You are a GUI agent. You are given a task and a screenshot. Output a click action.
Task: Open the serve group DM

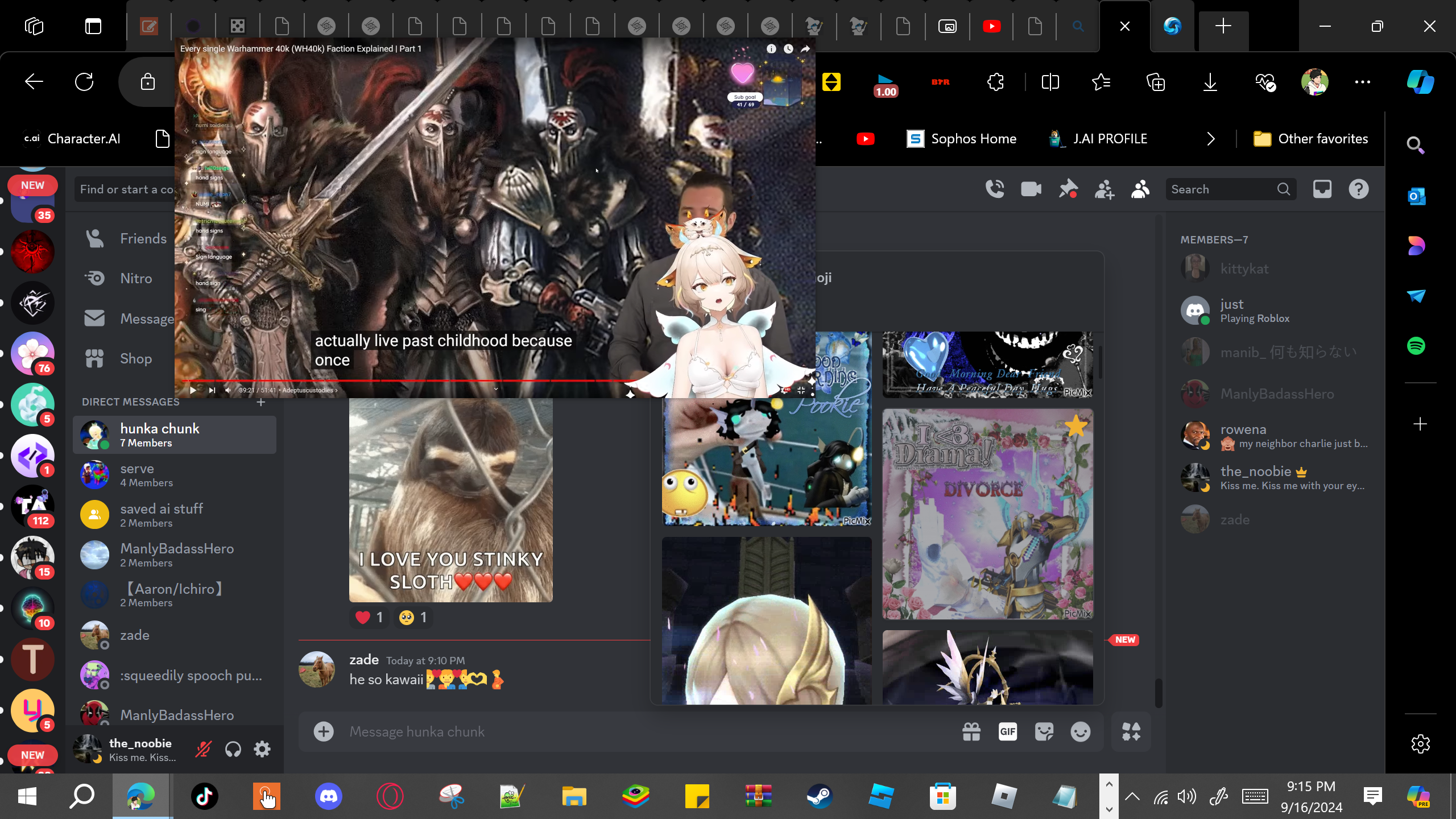click(x=175, y=475)
